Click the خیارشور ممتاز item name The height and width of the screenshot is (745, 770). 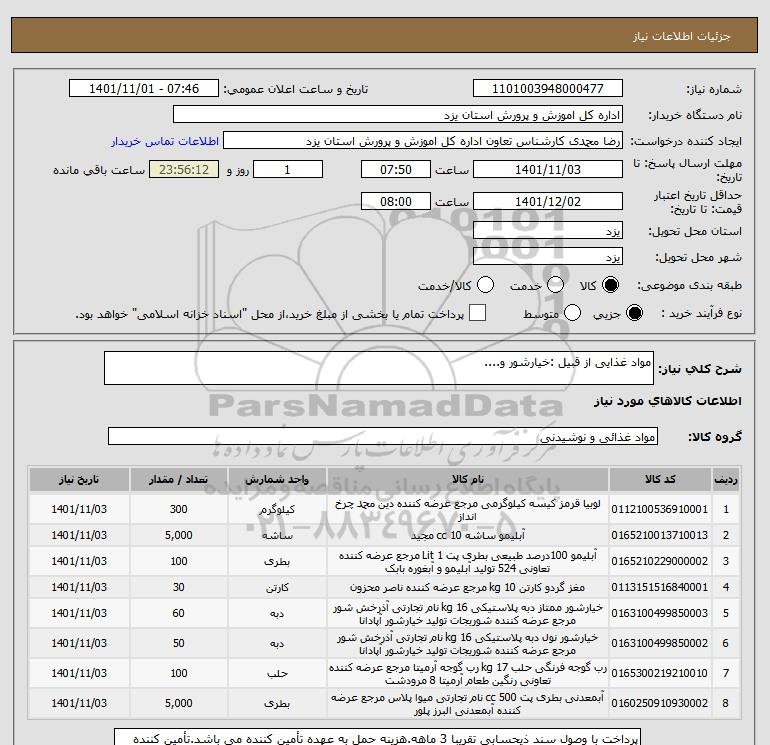pyautogui.click(x=468, y=614)
